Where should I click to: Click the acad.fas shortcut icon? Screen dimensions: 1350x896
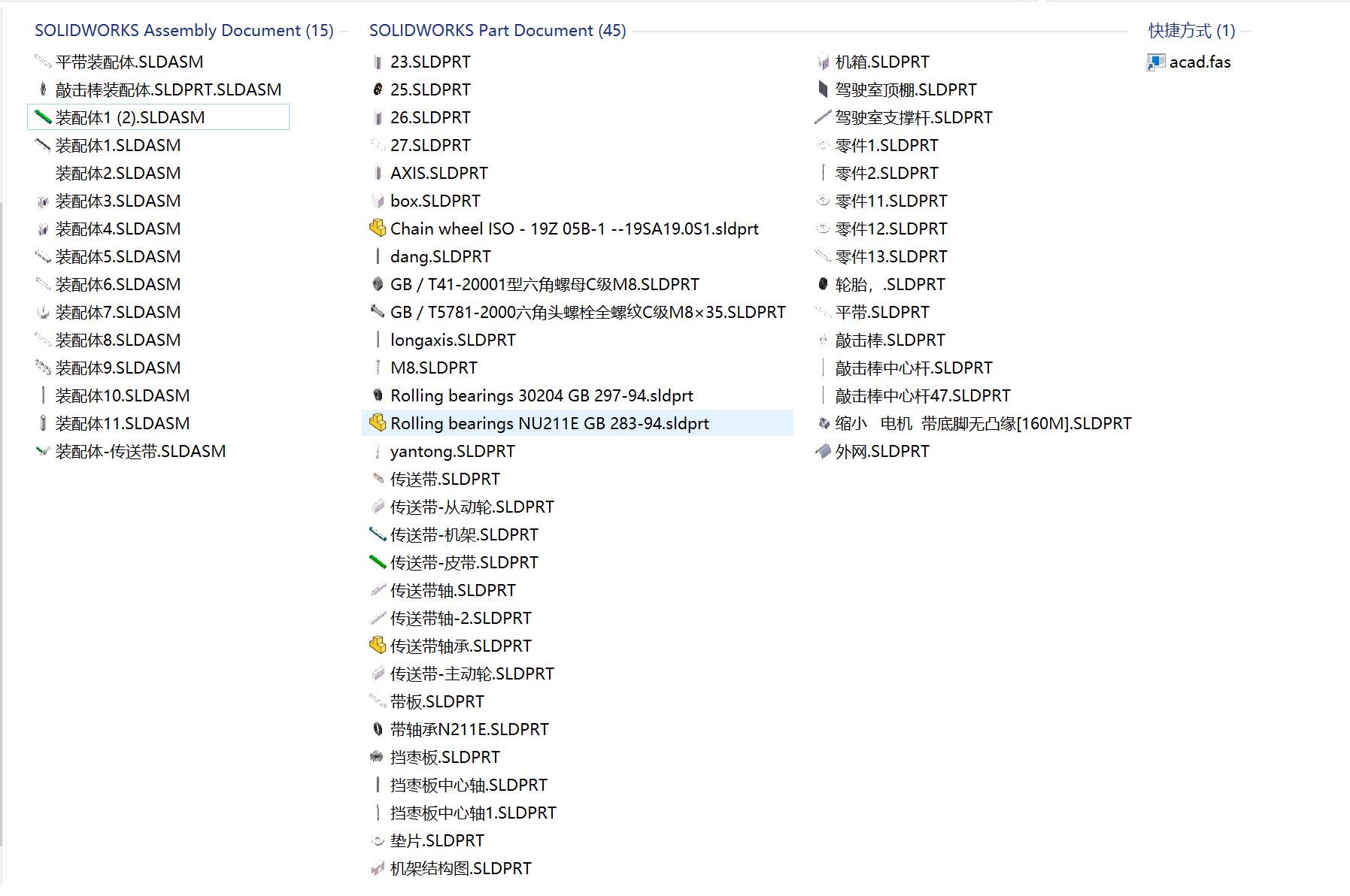(x=1156, y=62)
